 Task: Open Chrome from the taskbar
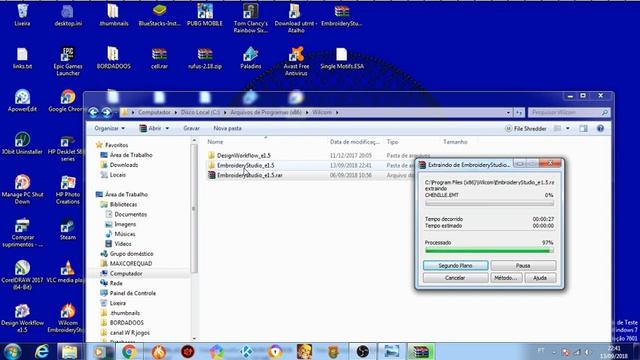coord(129,351)
